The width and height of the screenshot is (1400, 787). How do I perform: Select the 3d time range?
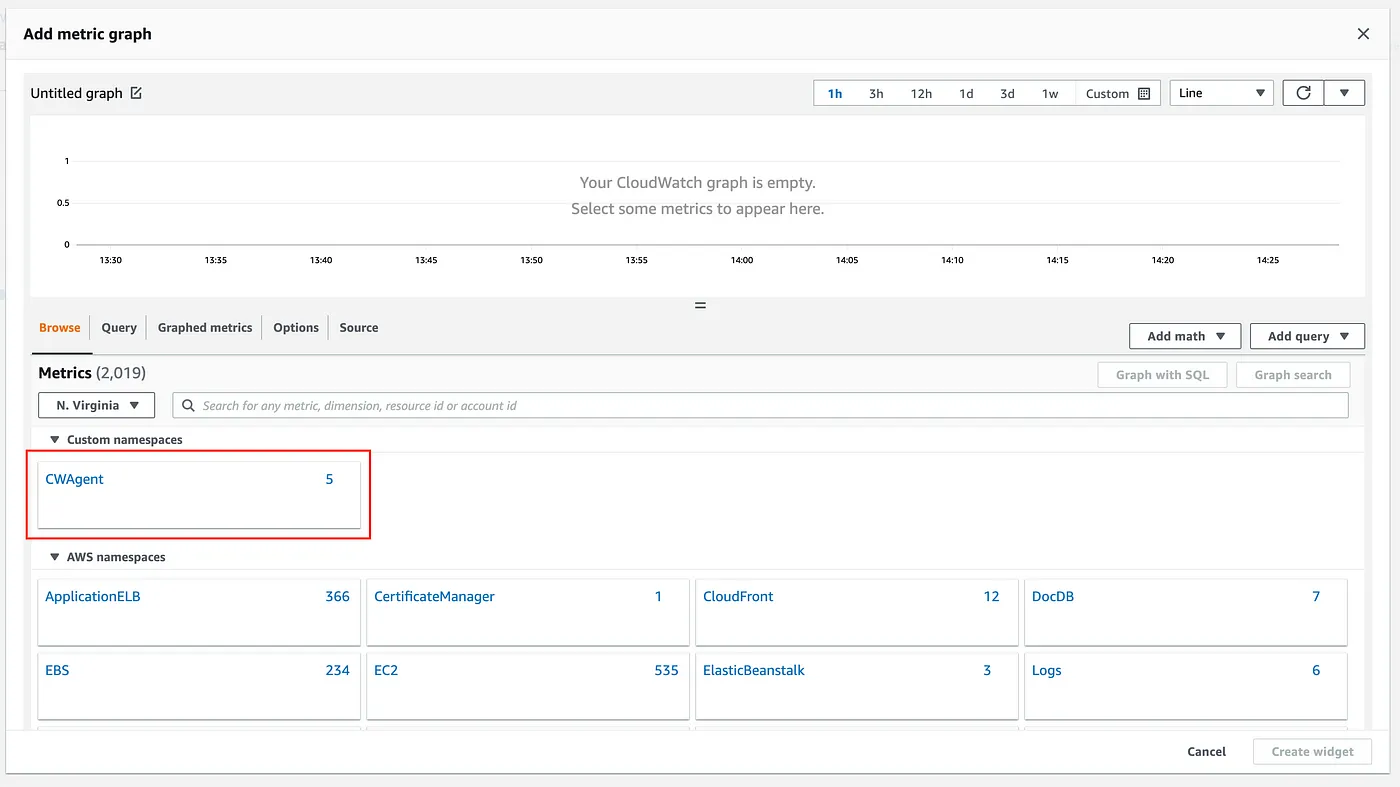point(1007,94)
